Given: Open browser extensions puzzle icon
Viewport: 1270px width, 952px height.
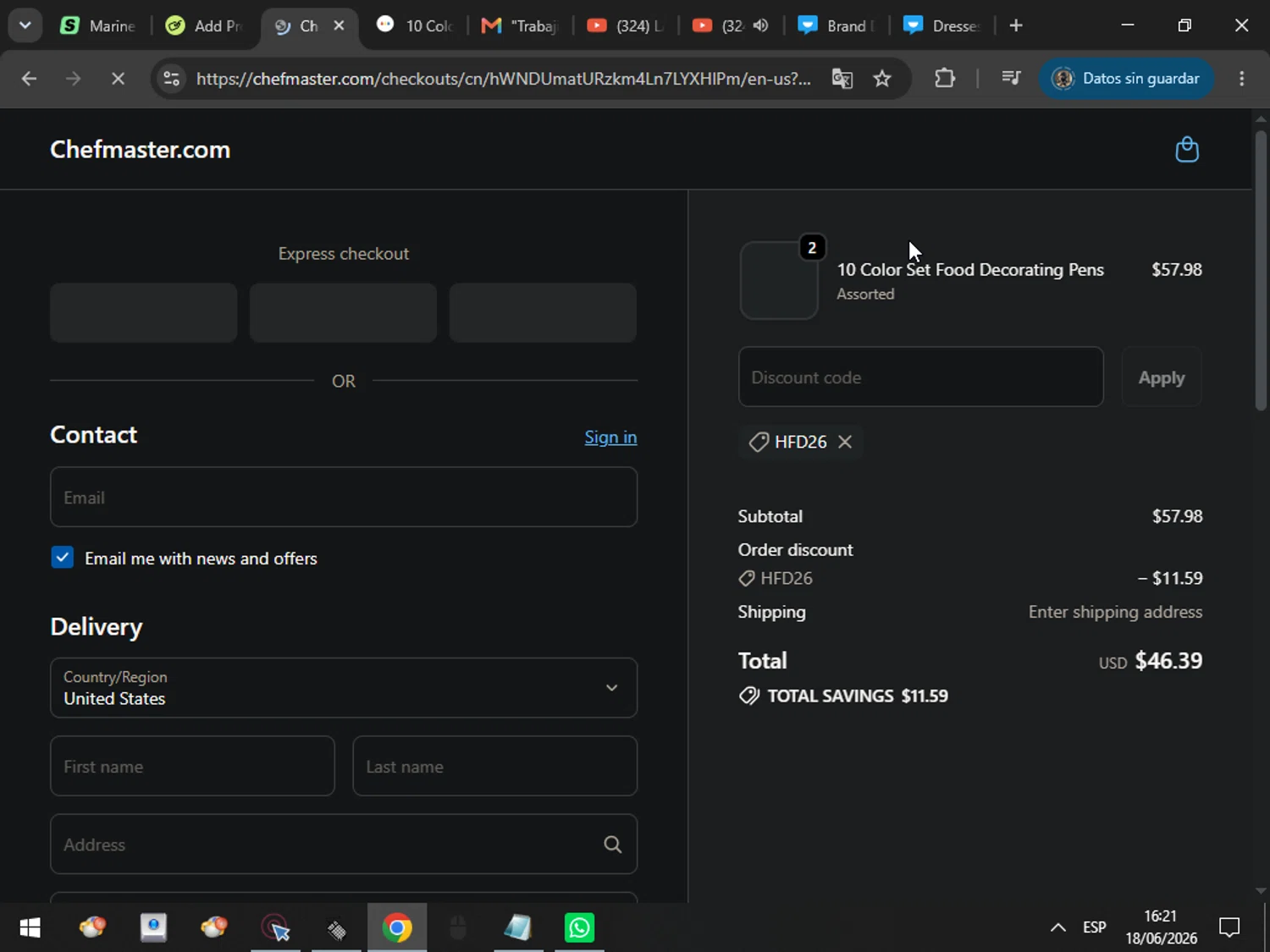Looking at the screenshot, I should point(945,79).
